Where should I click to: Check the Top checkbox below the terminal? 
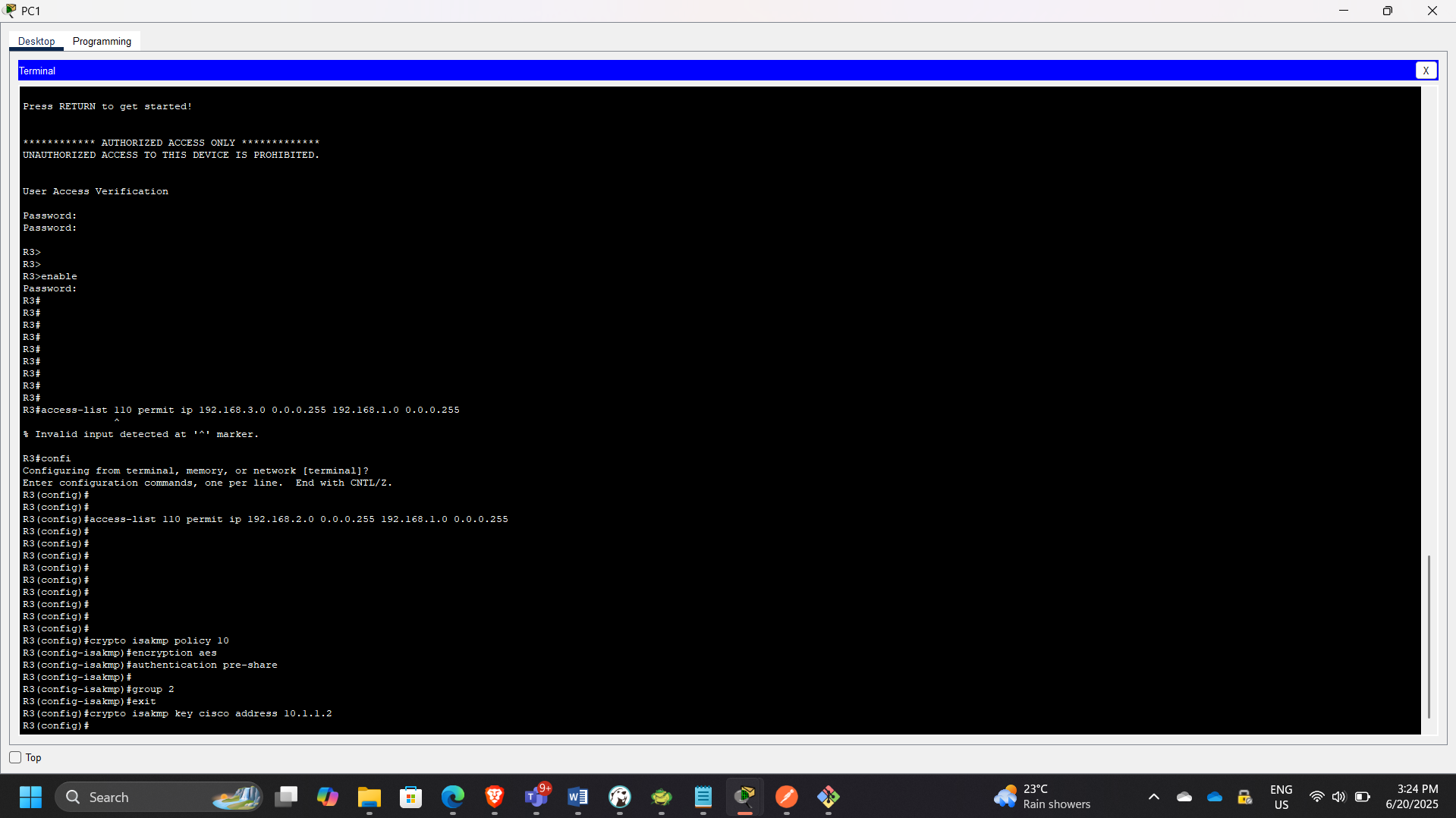[15, 757]
